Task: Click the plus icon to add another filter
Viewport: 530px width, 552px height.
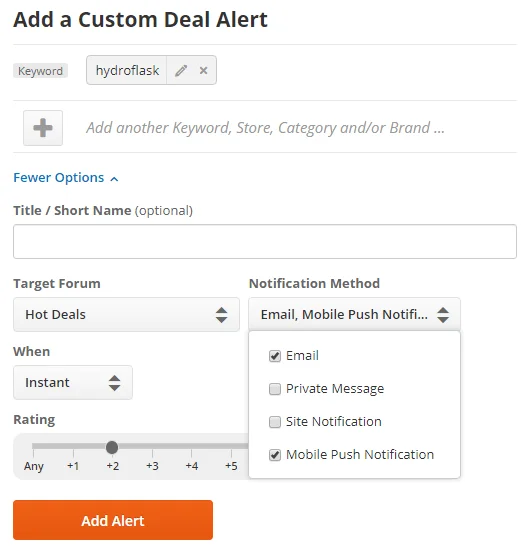Action: click(43, 128)
